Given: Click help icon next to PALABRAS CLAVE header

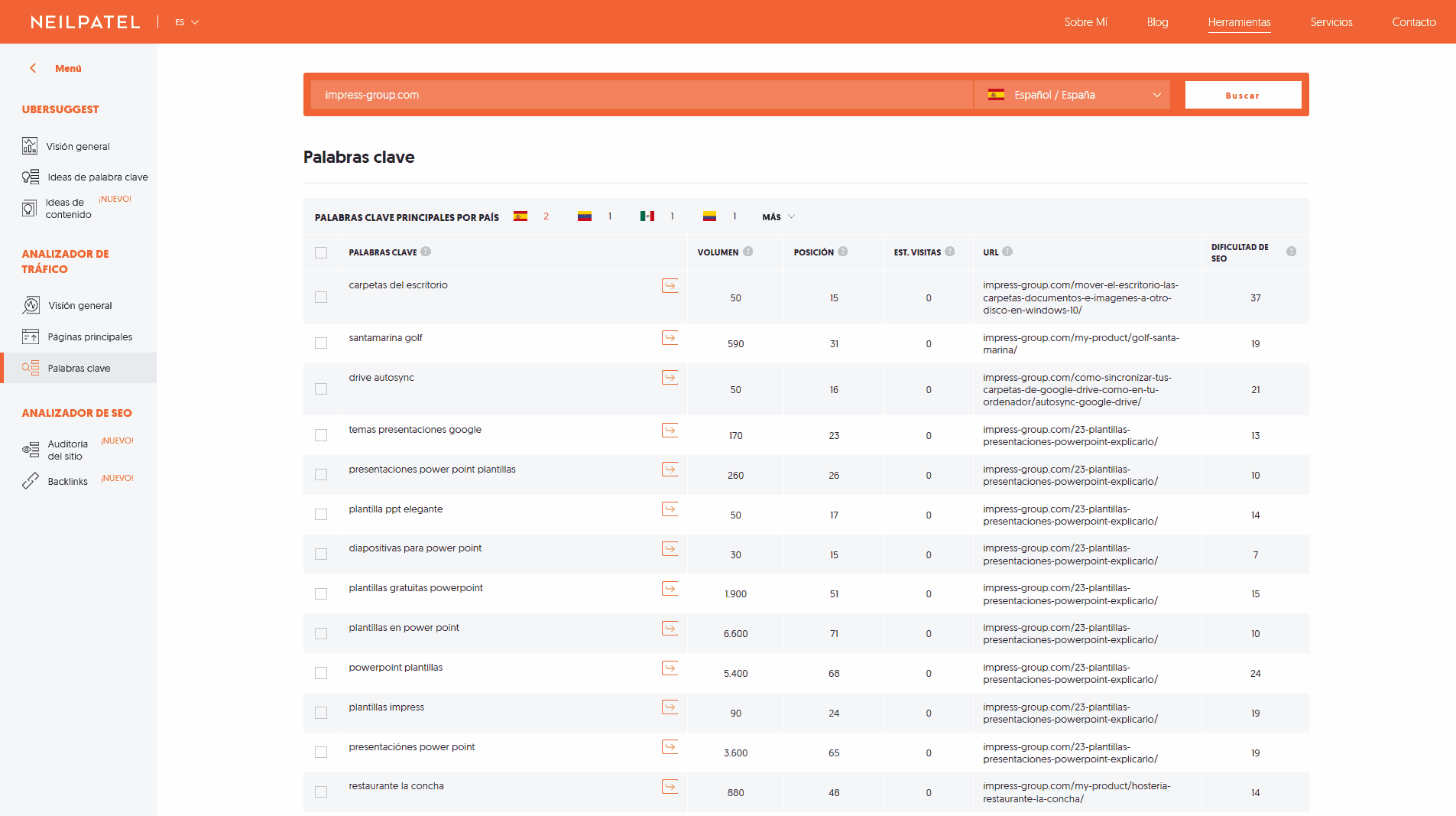Looking at the screenshot, I should click(x=426, y=252).
